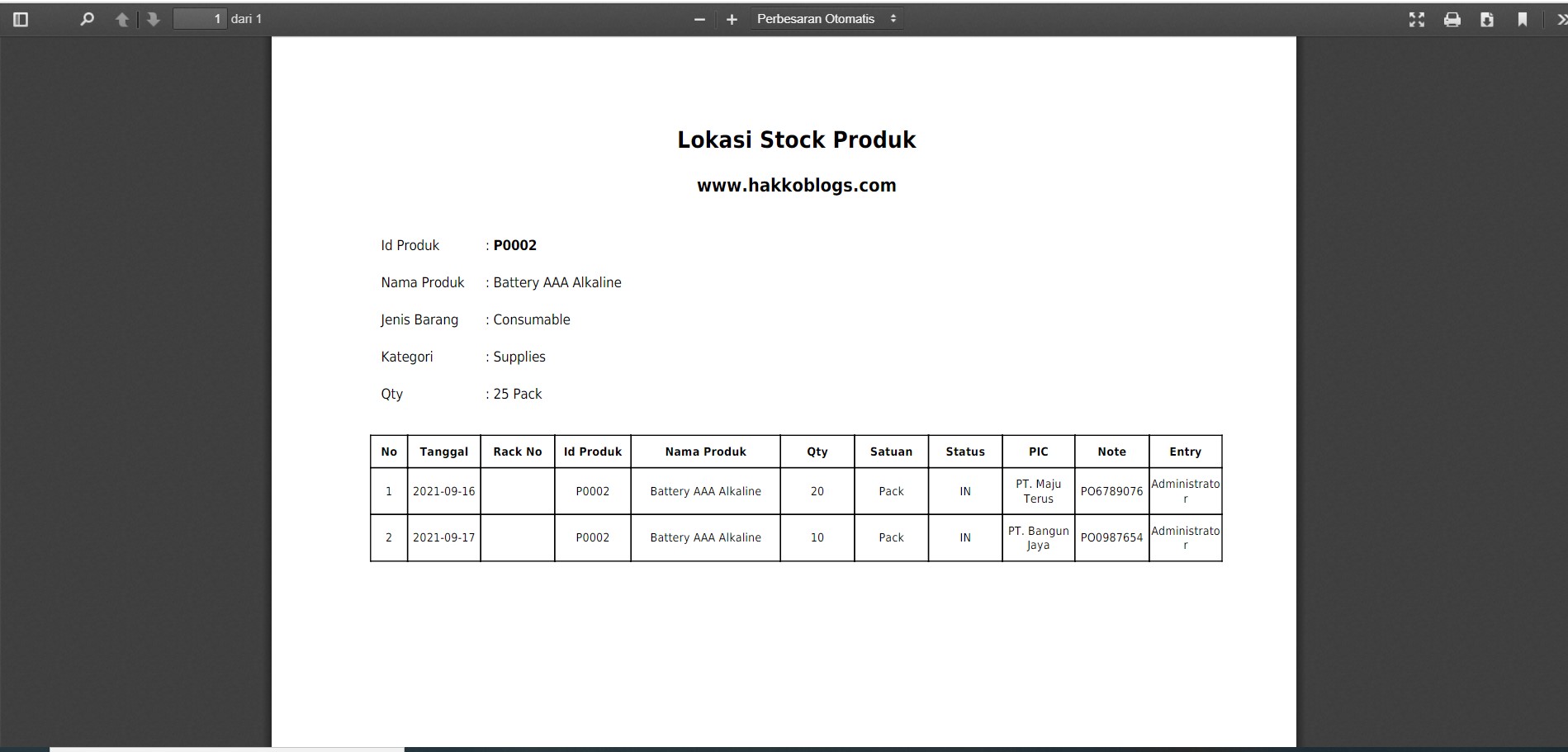1568x752 pixels.
Task: Go to the next page
Action: tap(153, 19)
